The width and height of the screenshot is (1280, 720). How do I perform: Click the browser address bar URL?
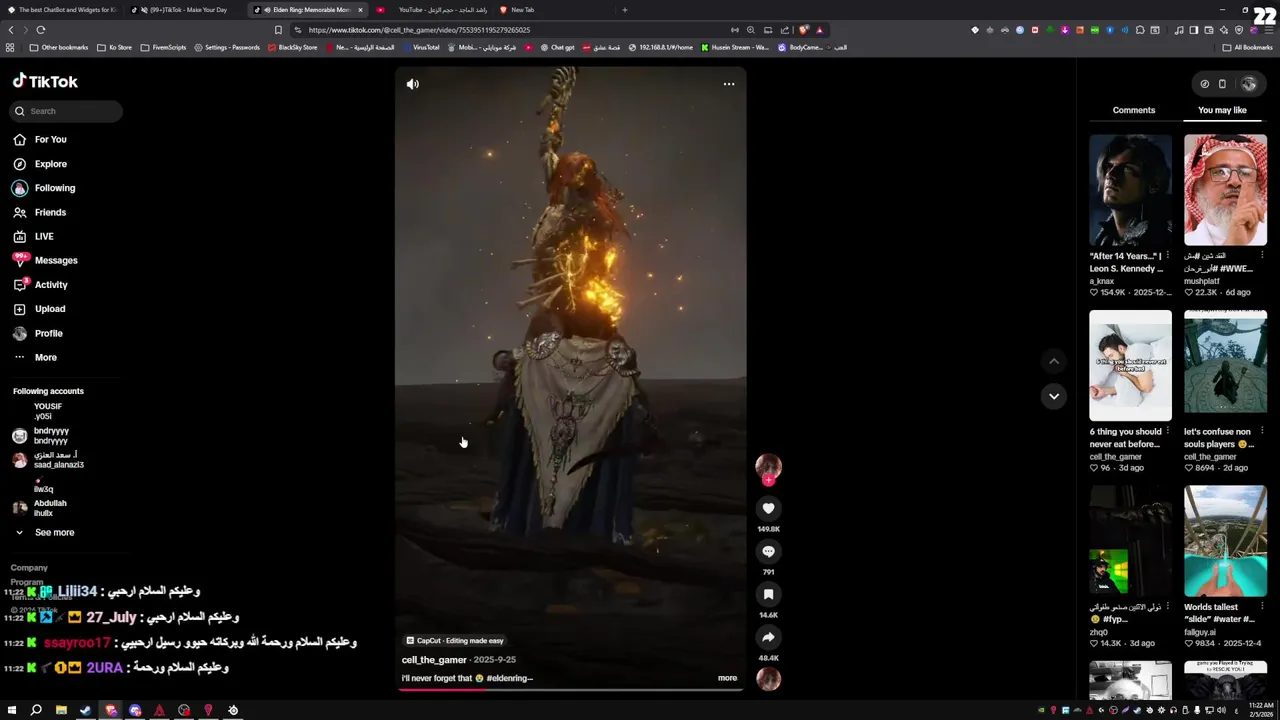pyautogui.click(x=420, y=30)
